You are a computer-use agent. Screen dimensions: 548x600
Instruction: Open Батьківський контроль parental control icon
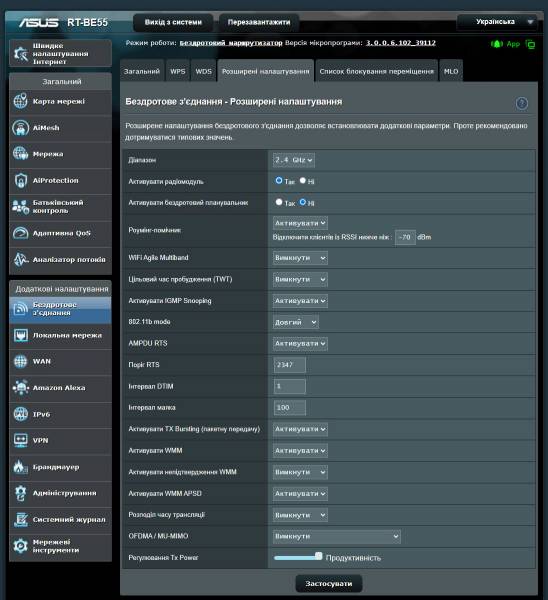click(21, 207)
